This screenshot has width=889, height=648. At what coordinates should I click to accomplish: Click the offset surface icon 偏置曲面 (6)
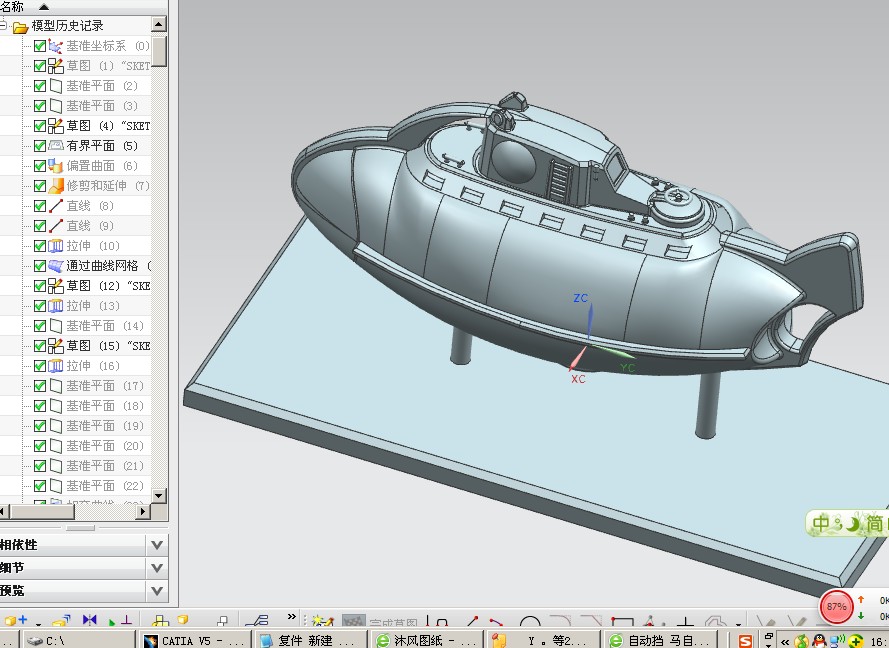(x=56, y=166)
